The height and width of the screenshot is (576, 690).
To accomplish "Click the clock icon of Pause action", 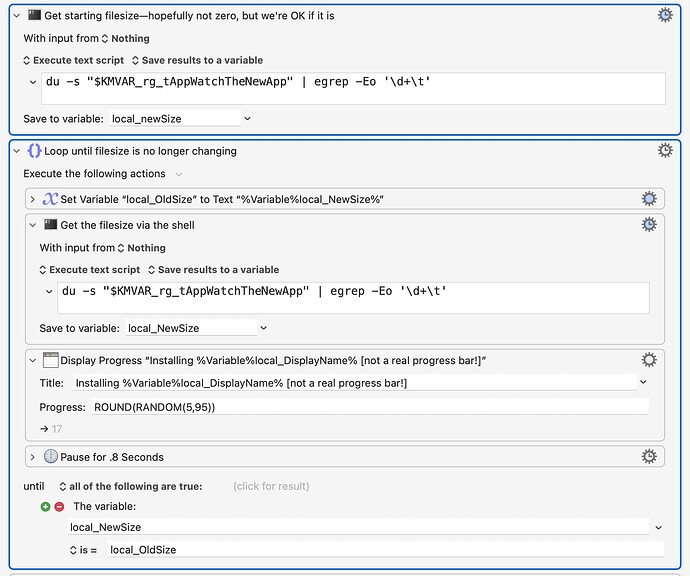I will pos(51,457).
